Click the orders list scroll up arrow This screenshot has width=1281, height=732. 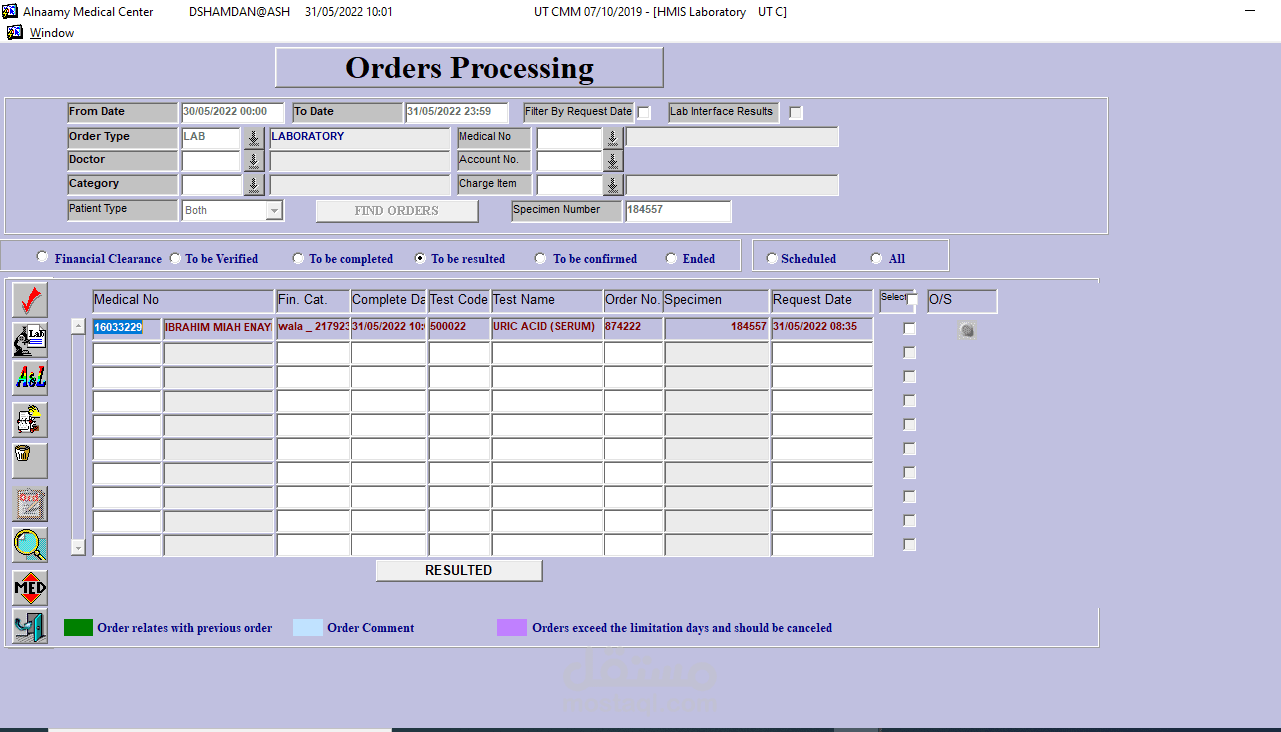click(78, 326)
